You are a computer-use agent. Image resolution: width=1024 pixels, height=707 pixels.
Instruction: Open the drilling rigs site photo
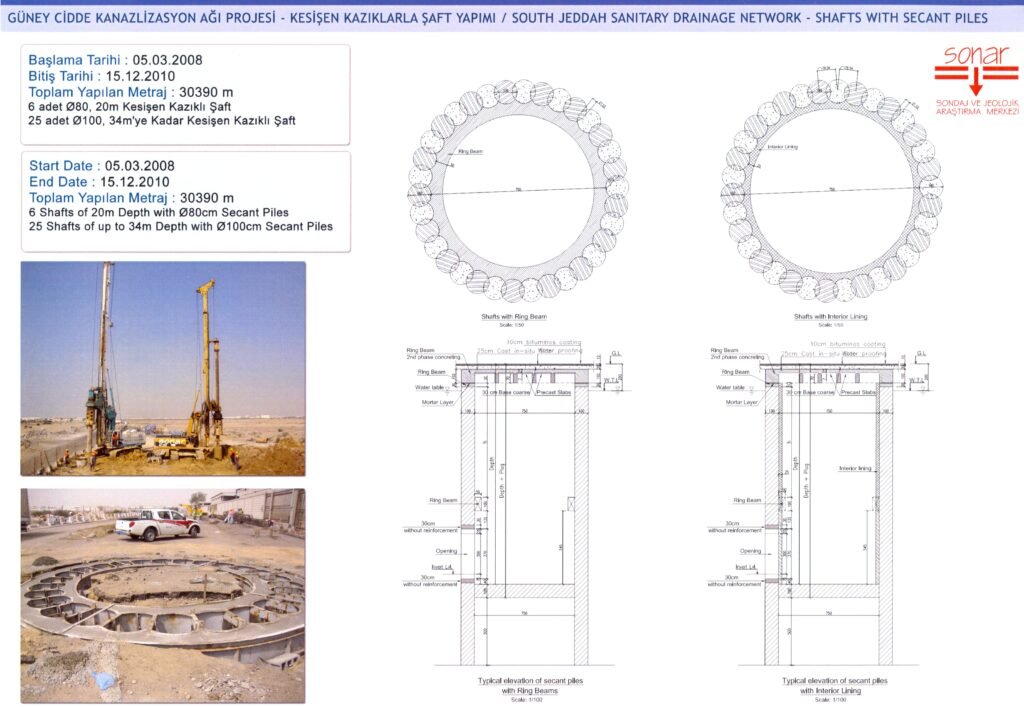163,368
